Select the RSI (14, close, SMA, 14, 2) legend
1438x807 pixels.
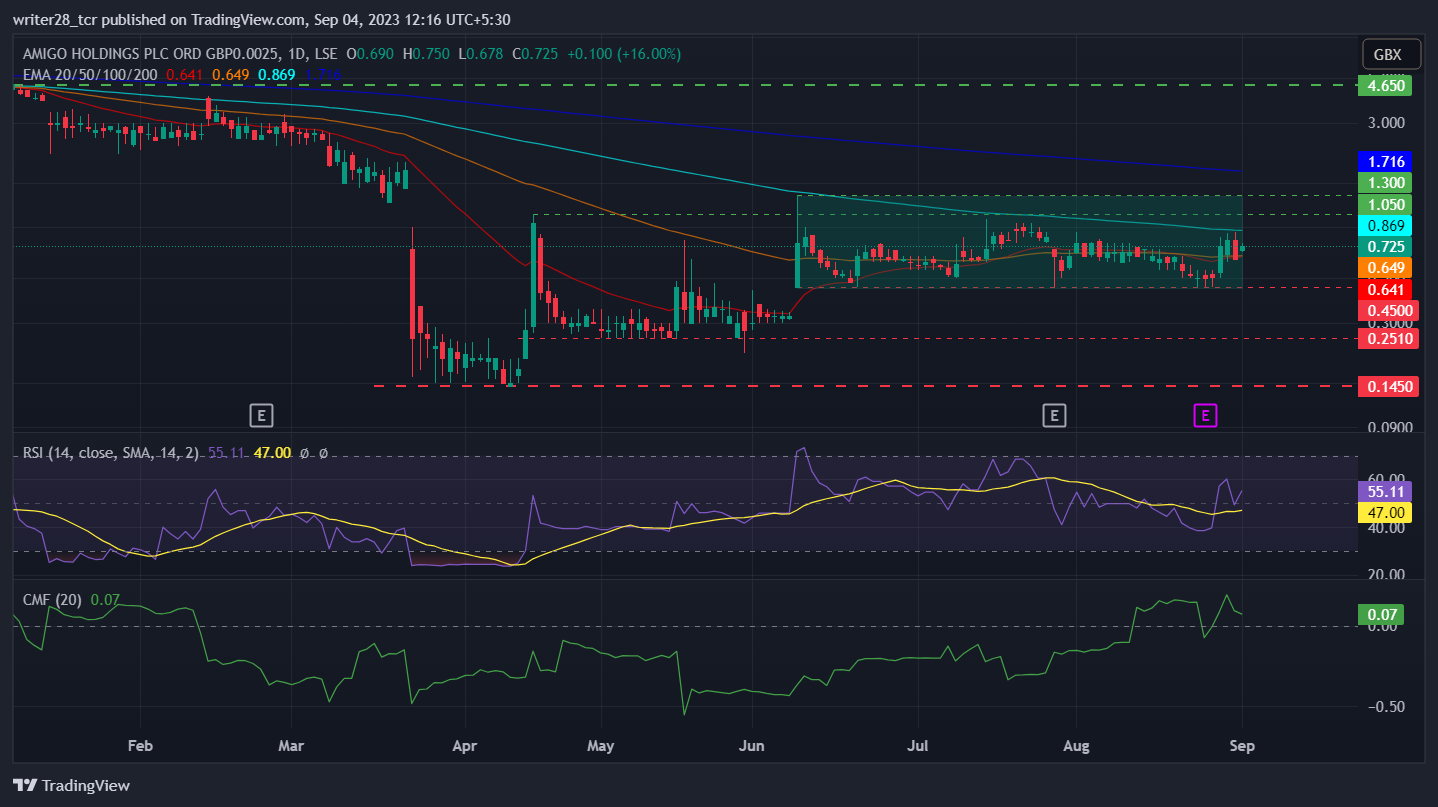(x=111, y=453)
